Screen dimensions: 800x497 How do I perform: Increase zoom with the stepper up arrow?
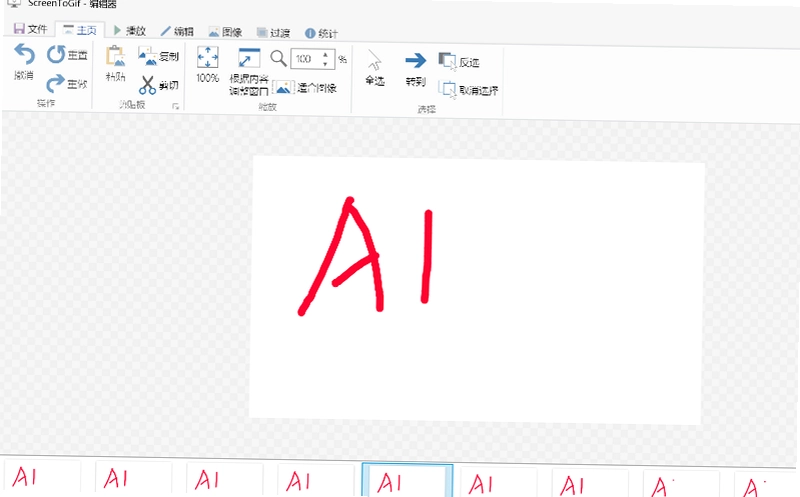(325, 55)
